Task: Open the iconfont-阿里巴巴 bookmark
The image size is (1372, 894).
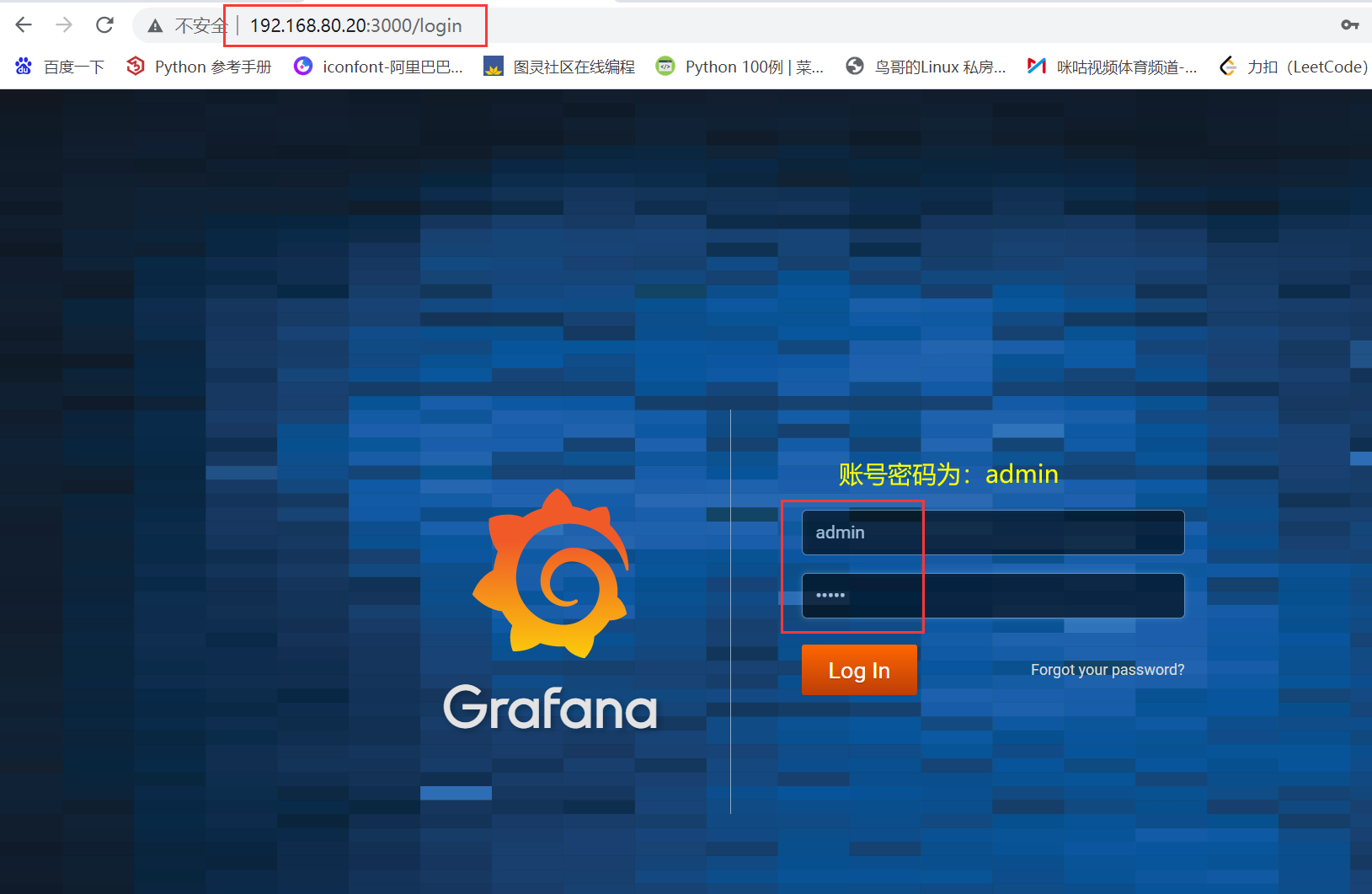Action: pos(378,67)
